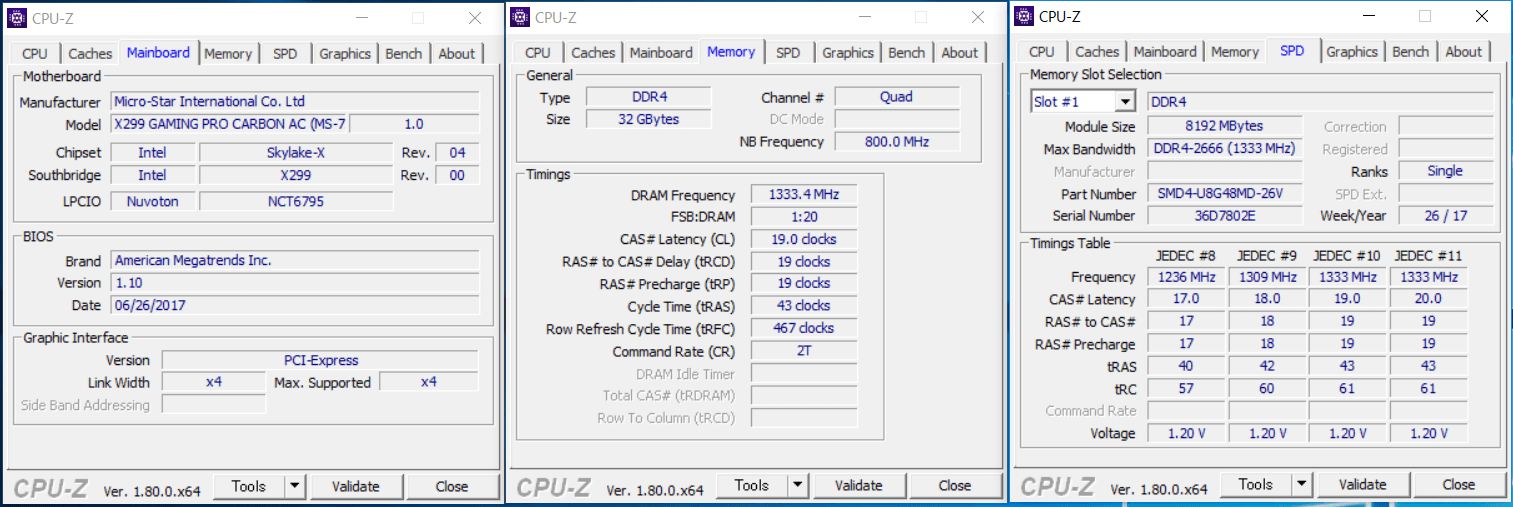Show About tab in SPD window
1513x507 pixels.
click(1464, 51)
